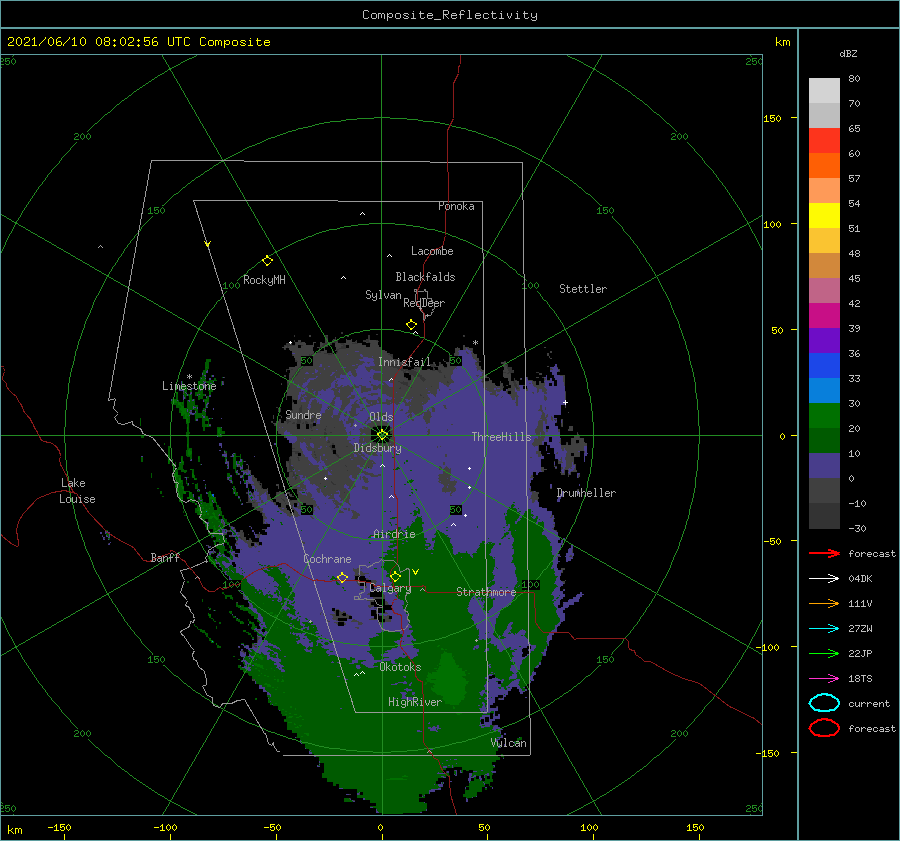Click the Airdrie city label
This screenshot has height=841, width=900.
(x=394, y=534)
